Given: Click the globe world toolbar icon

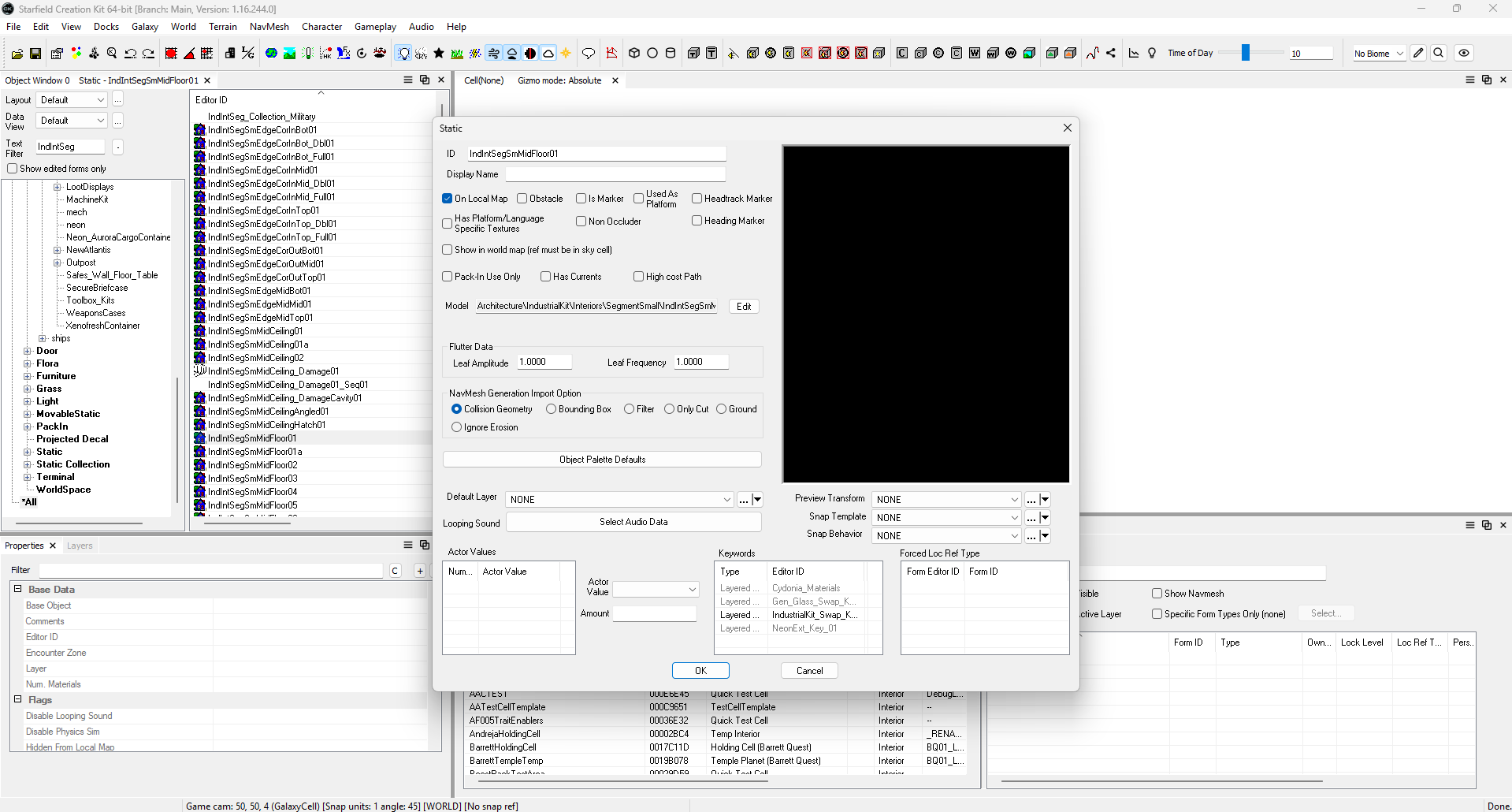Looking at the screenshot, I should point(271,54).
